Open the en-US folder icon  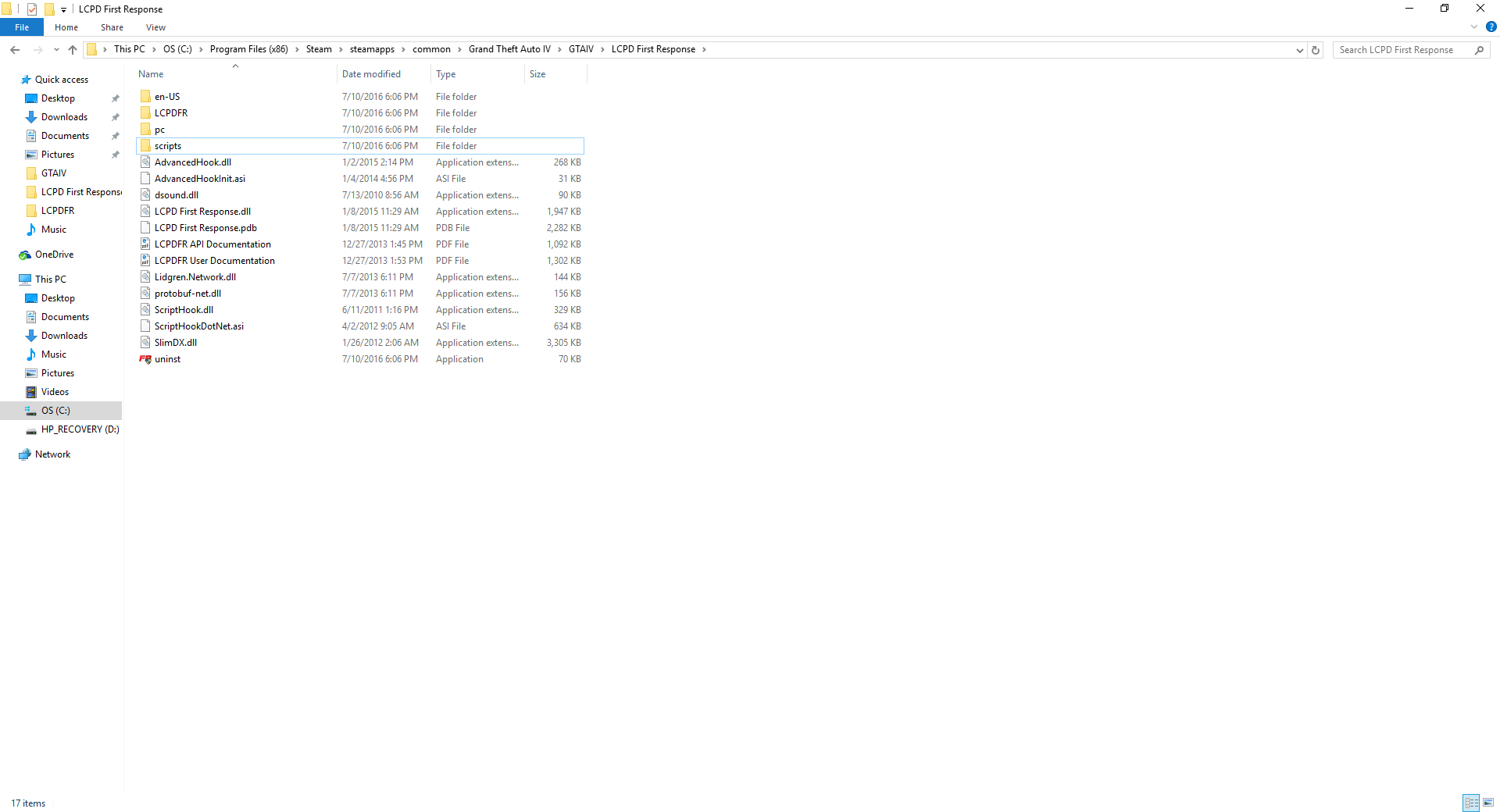point(145,97)
